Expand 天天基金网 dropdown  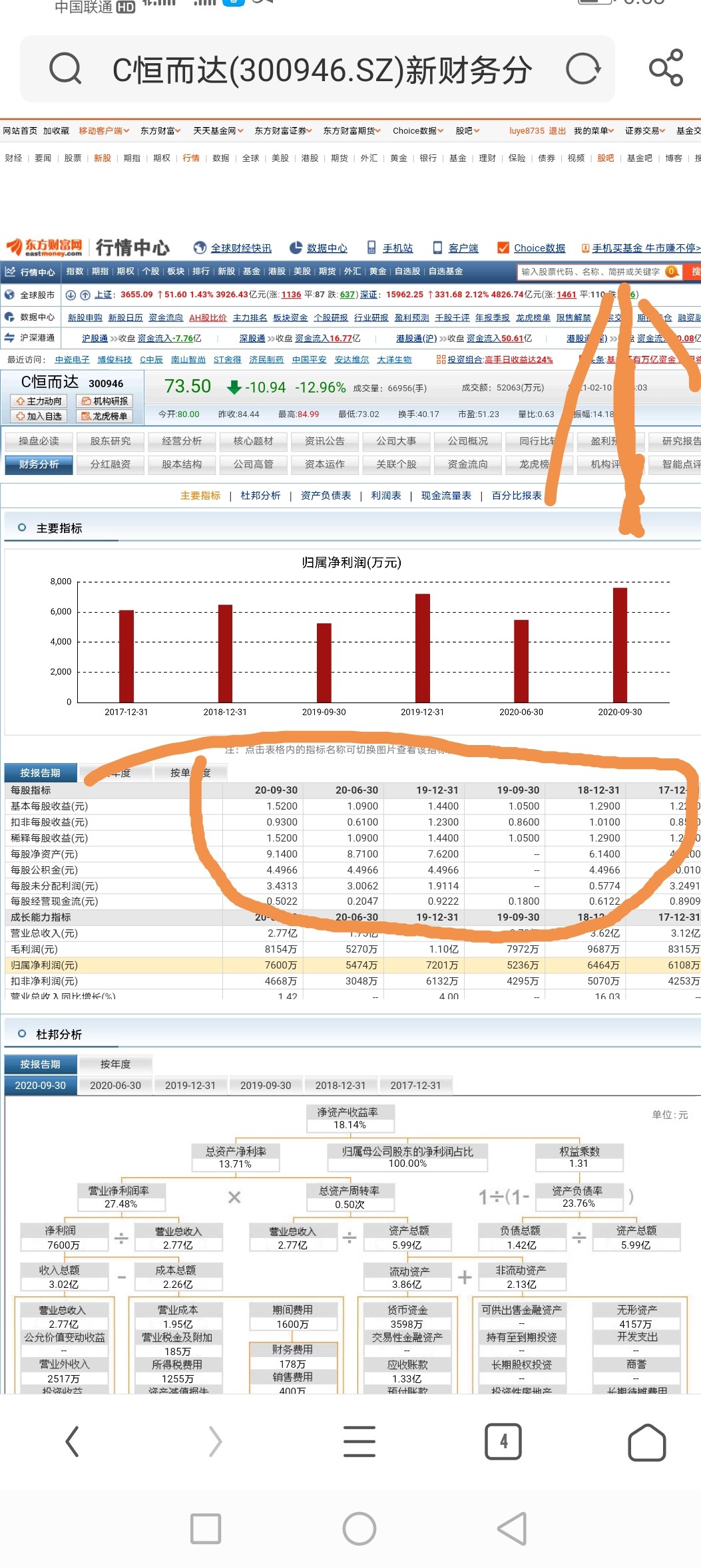click(218, 131)
